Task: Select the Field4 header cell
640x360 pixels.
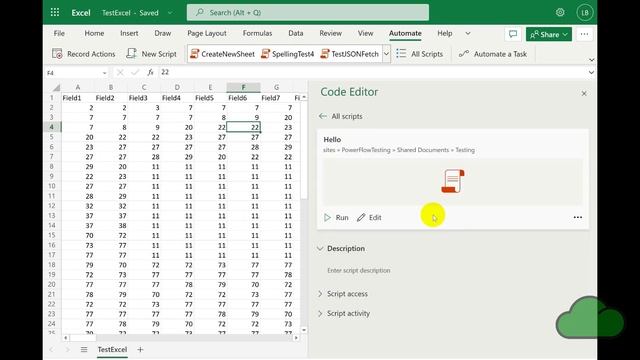Action: [177, 98]
